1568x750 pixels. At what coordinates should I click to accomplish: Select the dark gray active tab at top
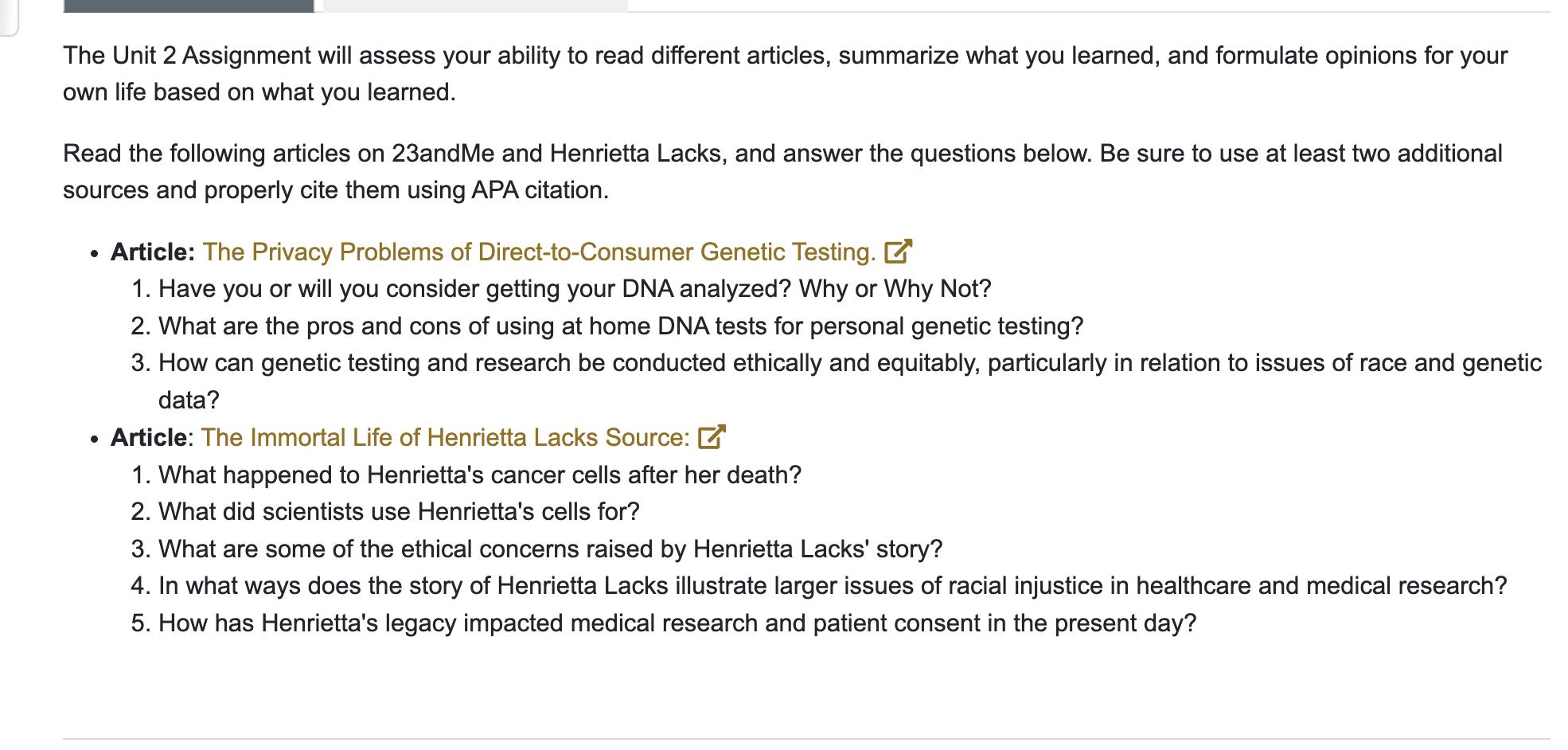coord(189,6)
